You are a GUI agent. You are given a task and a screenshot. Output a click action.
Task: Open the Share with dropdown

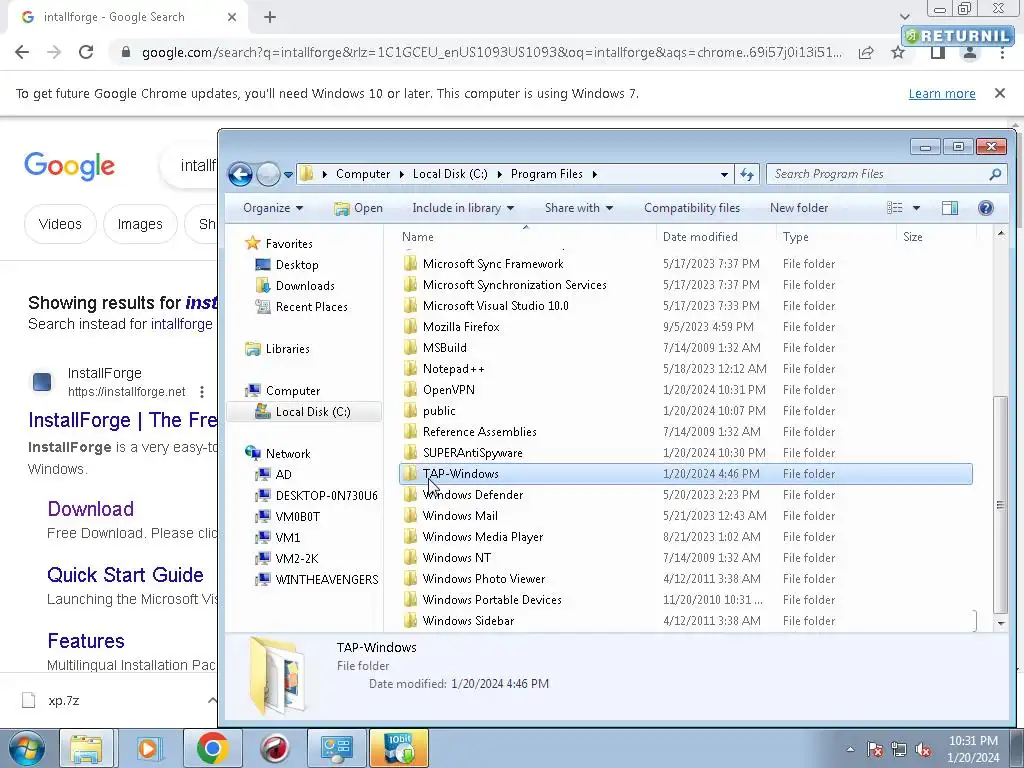coord(579,208)
